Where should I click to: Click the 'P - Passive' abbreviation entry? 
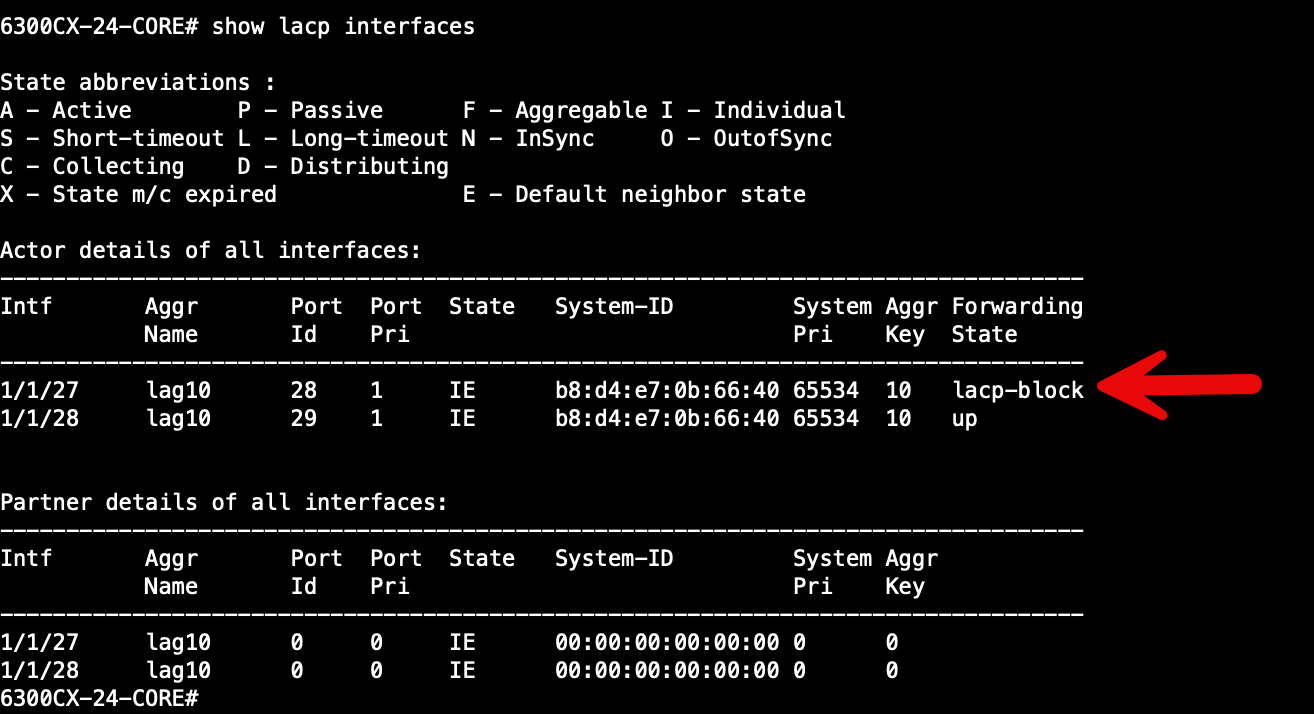(x=310, y=110)
